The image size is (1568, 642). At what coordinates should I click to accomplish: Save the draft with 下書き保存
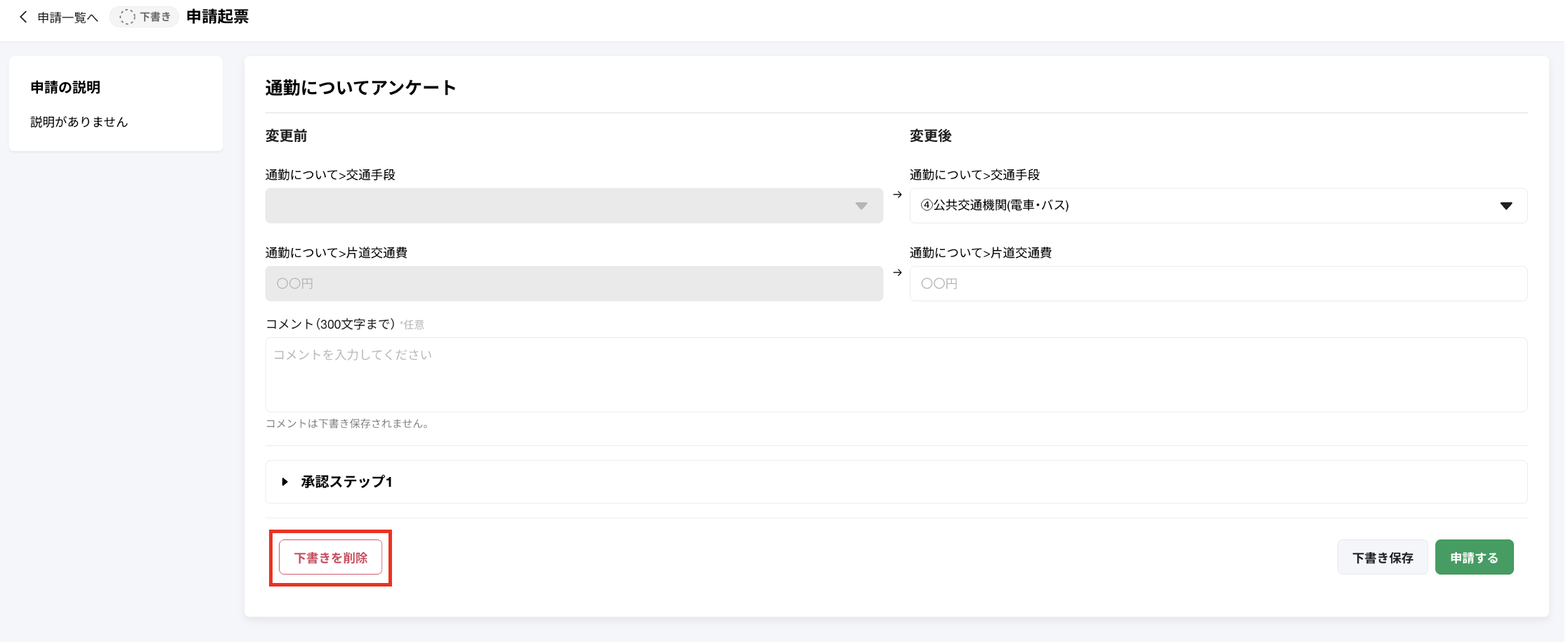pos(1382,558)
